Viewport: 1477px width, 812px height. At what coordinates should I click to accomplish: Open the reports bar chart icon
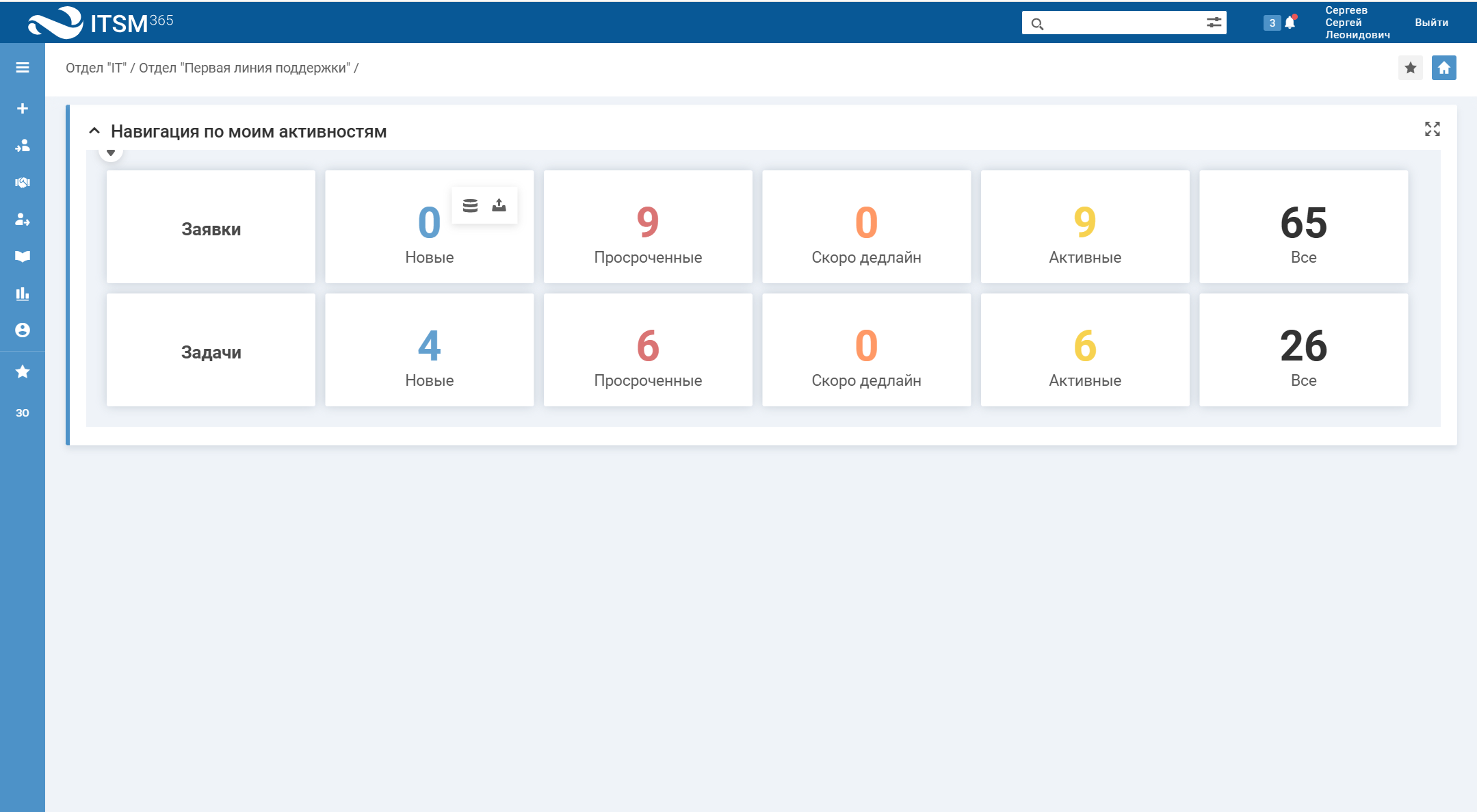[23, 293]
